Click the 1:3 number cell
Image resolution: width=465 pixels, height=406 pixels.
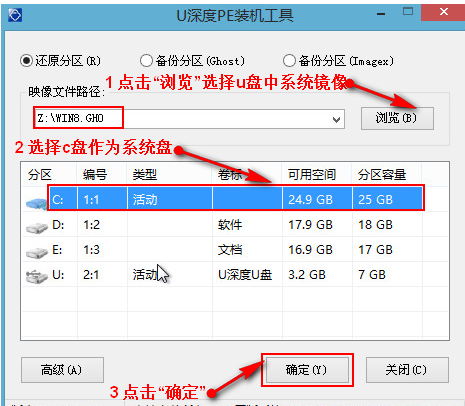[91, 250]
